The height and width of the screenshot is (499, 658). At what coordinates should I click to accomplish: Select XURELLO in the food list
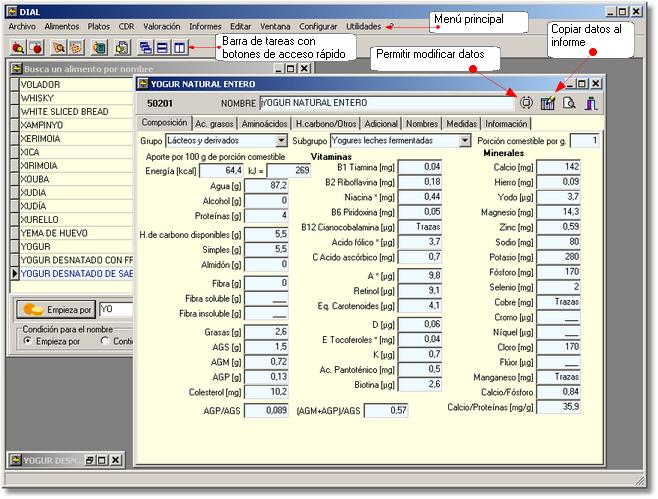pyautogui.click(x=76, y=220)
